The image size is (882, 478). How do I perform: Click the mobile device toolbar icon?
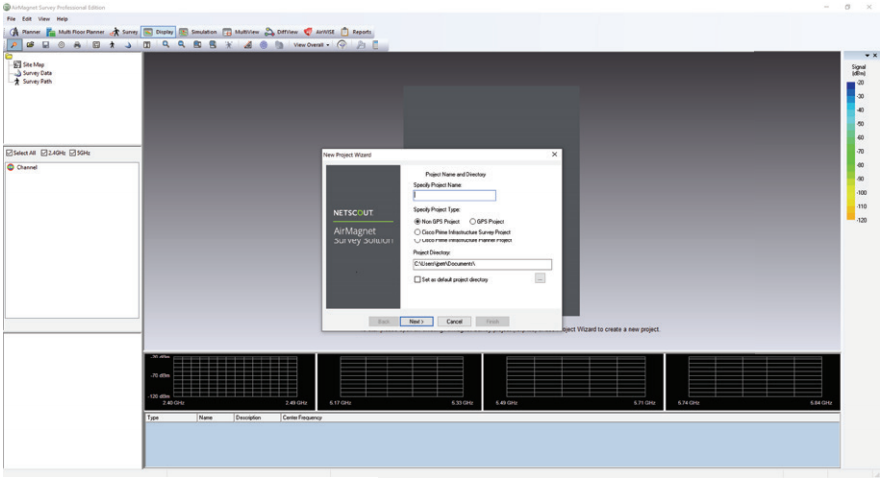[x=376, y=45]
